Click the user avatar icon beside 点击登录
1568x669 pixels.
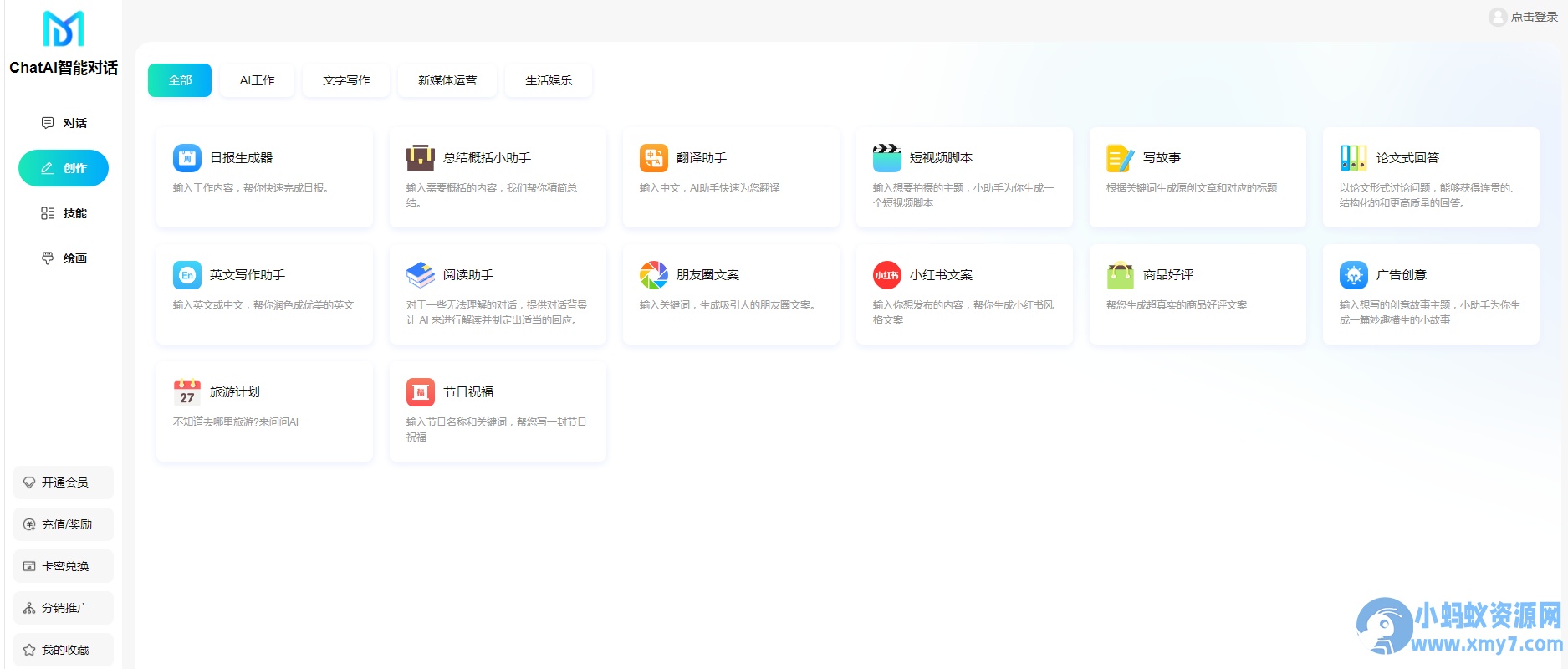(x=1498, y=17)
